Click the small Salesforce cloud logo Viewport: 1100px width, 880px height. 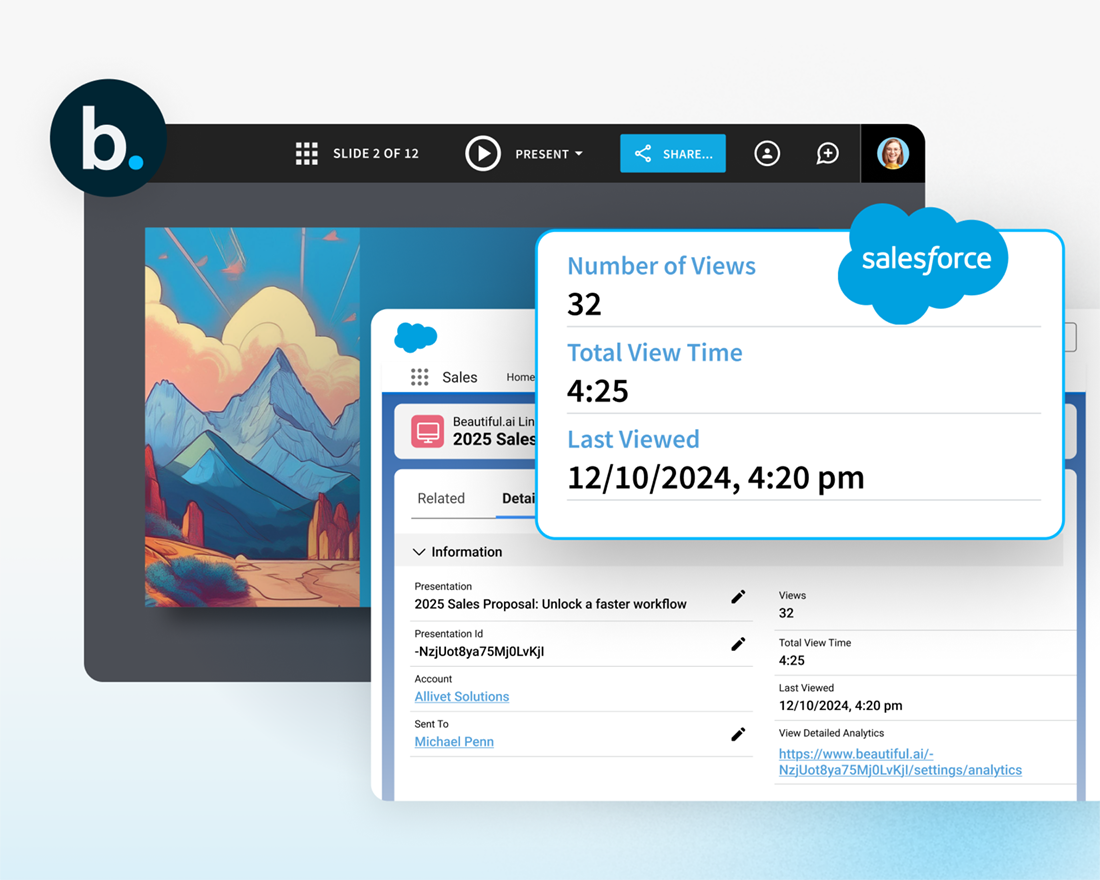(x=416, y=338)
